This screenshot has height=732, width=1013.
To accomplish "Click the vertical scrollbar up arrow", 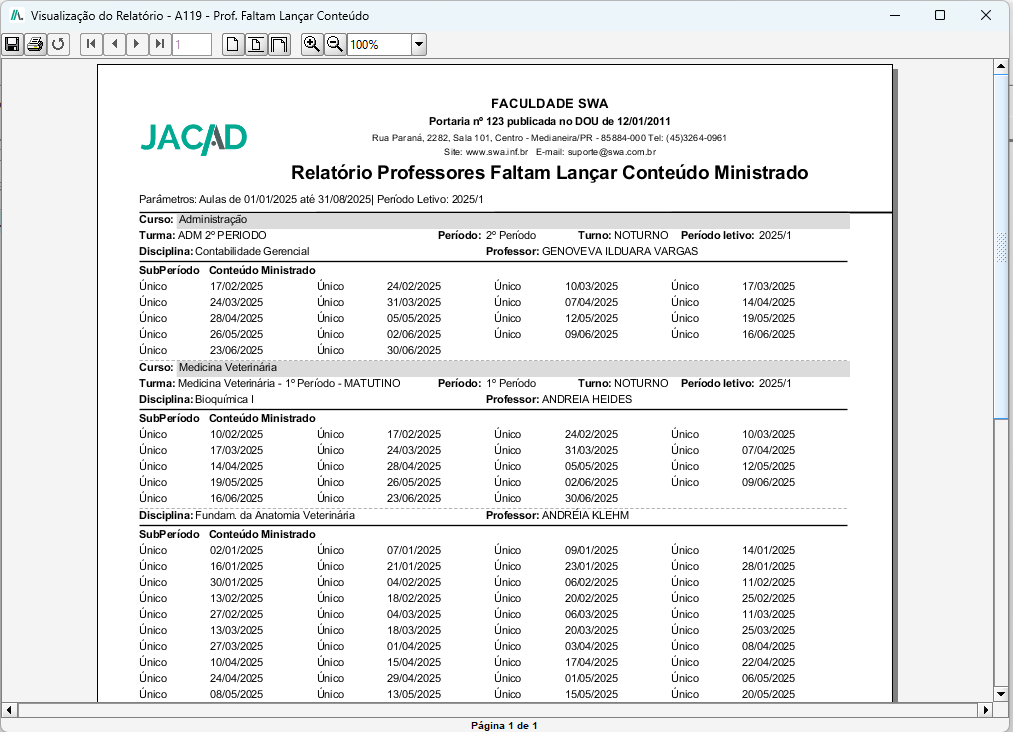I will [1001, 66].
